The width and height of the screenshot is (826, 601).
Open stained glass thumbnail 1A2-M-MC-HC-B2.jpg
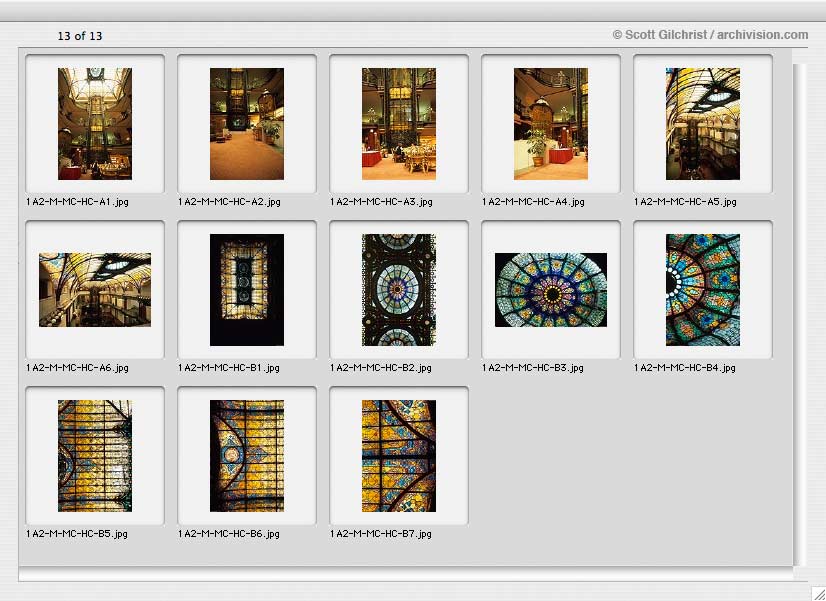399,290
